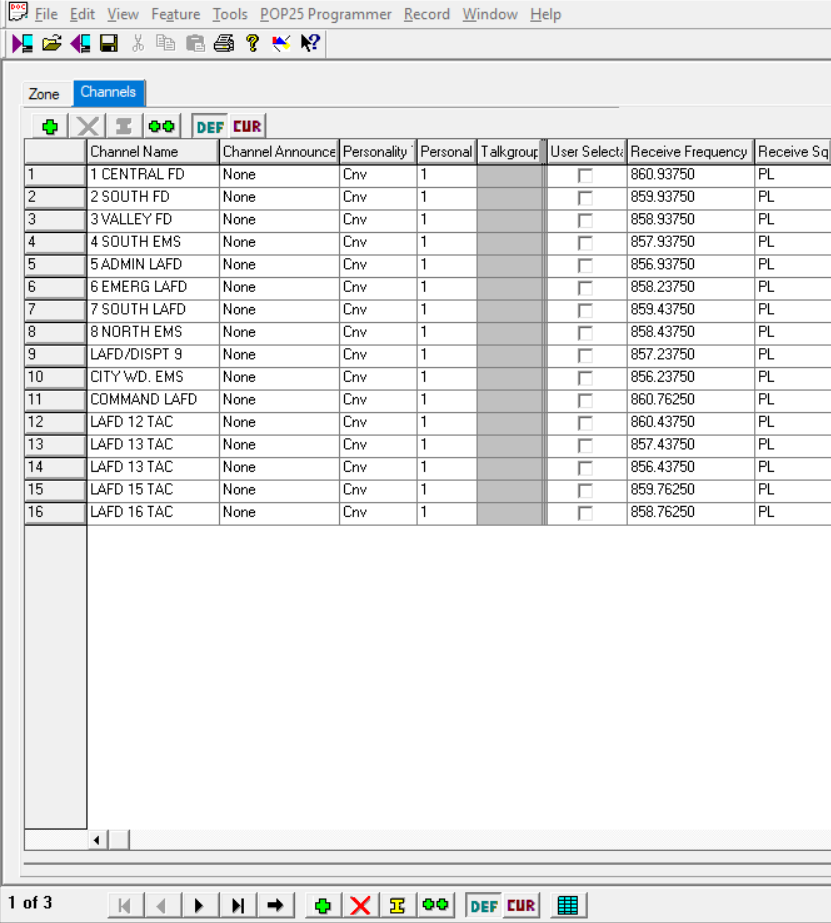Add a channel with the green plus above the grid
Screen dimensions: 831x923
tap(50, 126)
